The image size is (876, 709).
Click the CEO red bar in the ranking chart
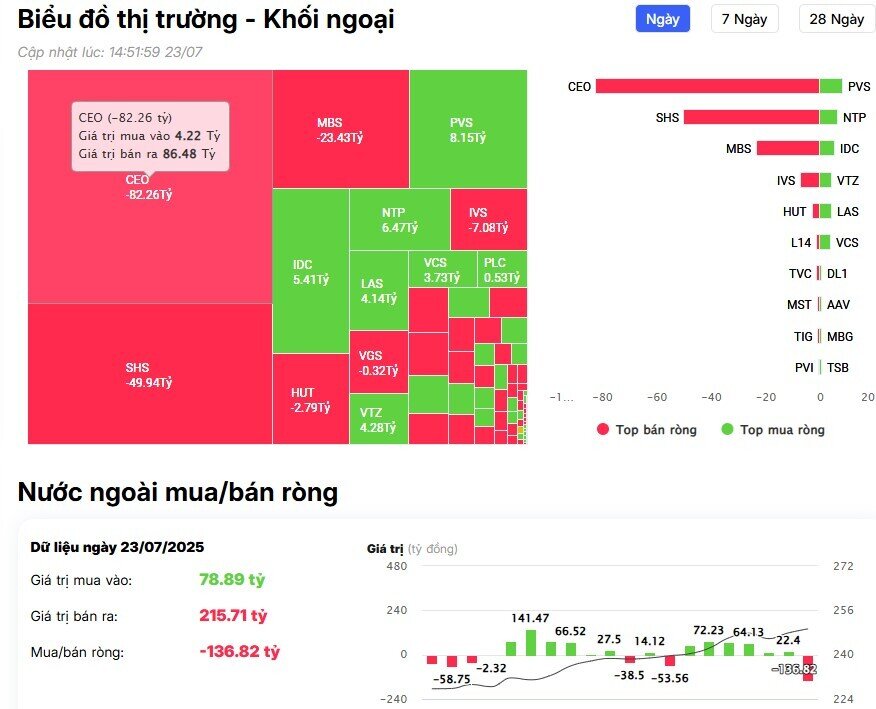(705, 88)
